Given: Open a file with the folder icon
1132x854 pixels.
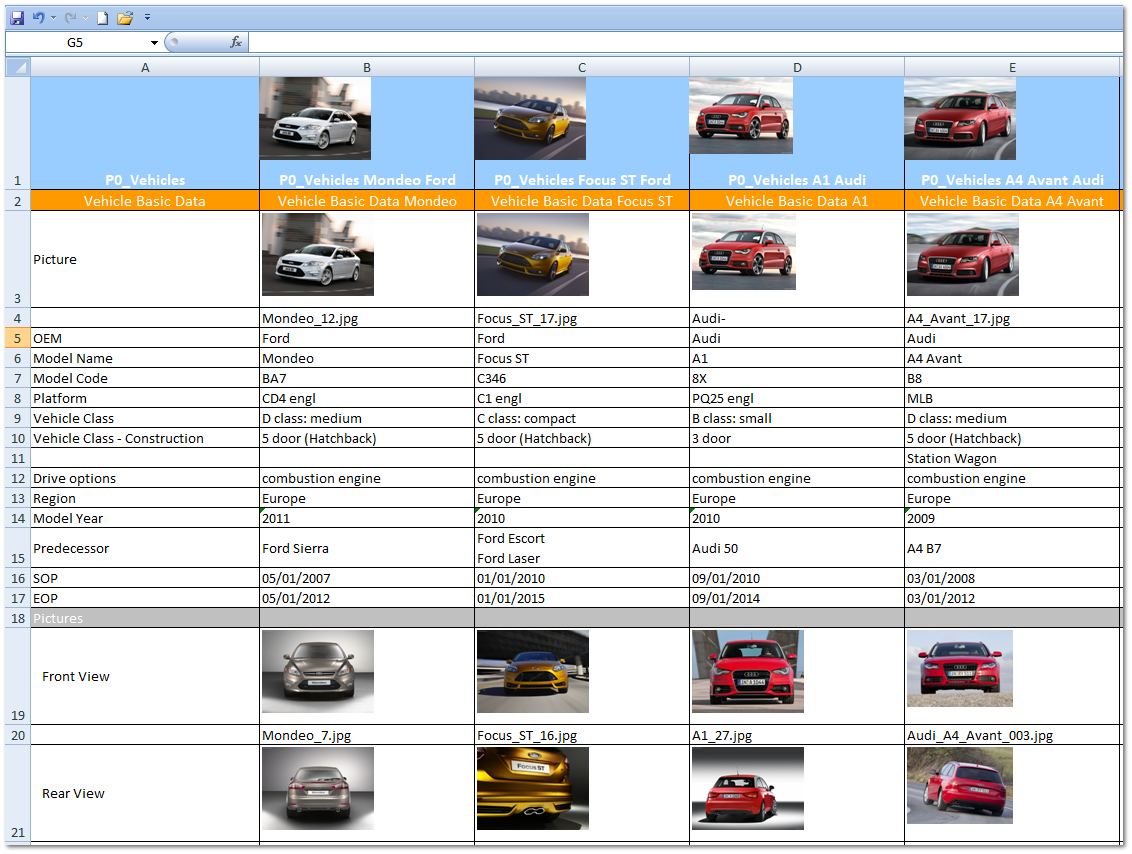Looking at the screenshot, I should coord(125,18).
